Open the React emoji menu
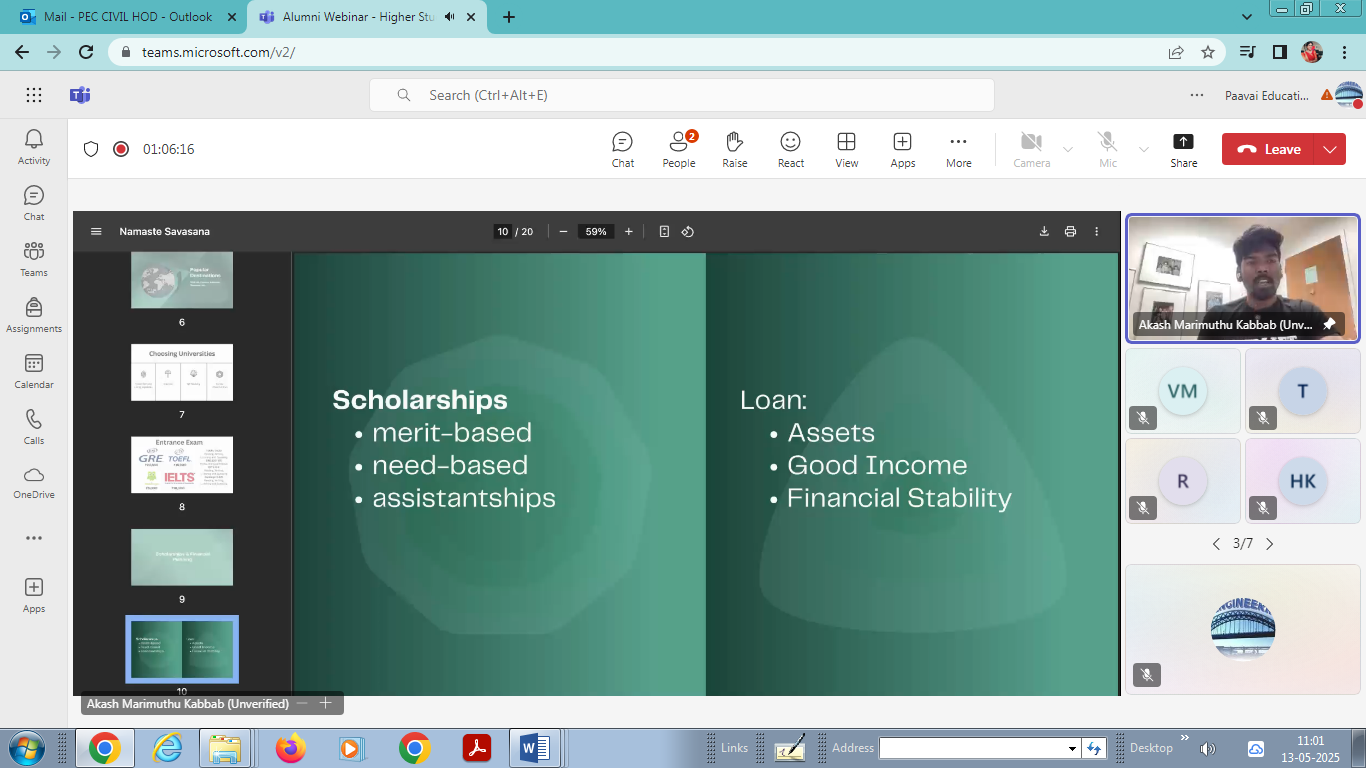This screenshot has height=768, width=1366. coord(790,149)
